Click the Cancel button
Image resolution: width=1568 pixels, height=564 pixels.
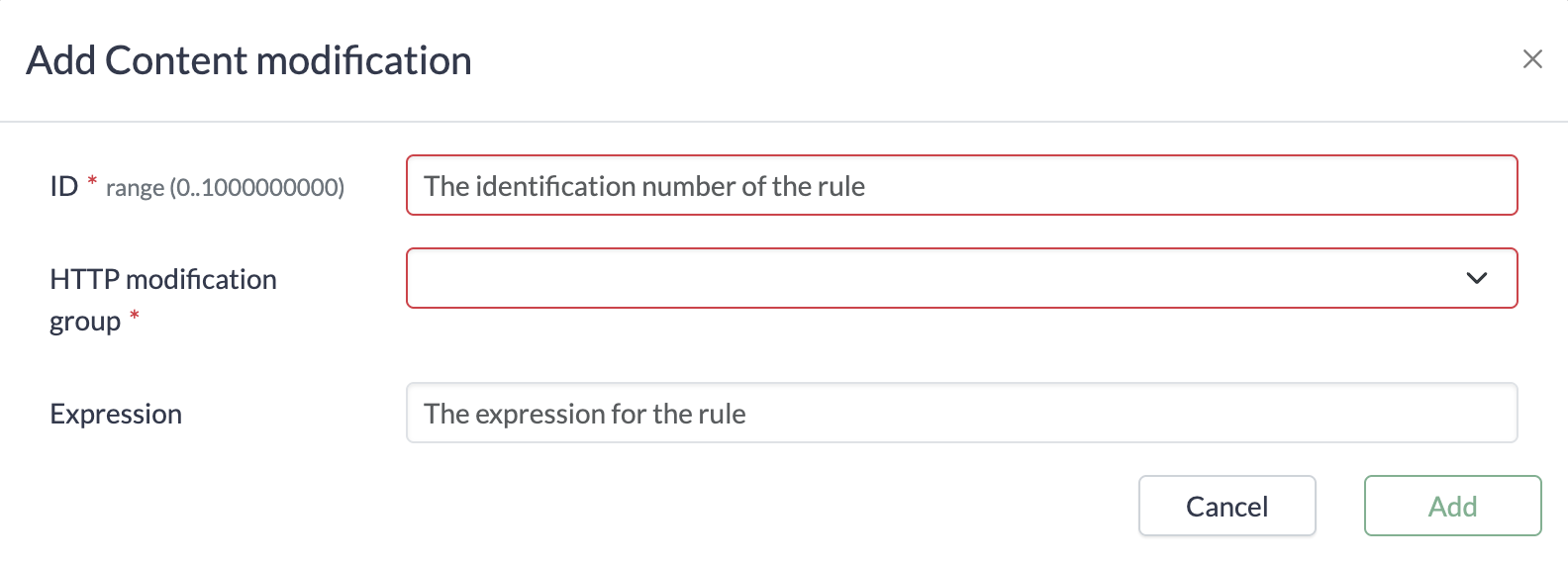click(1226, 506)
